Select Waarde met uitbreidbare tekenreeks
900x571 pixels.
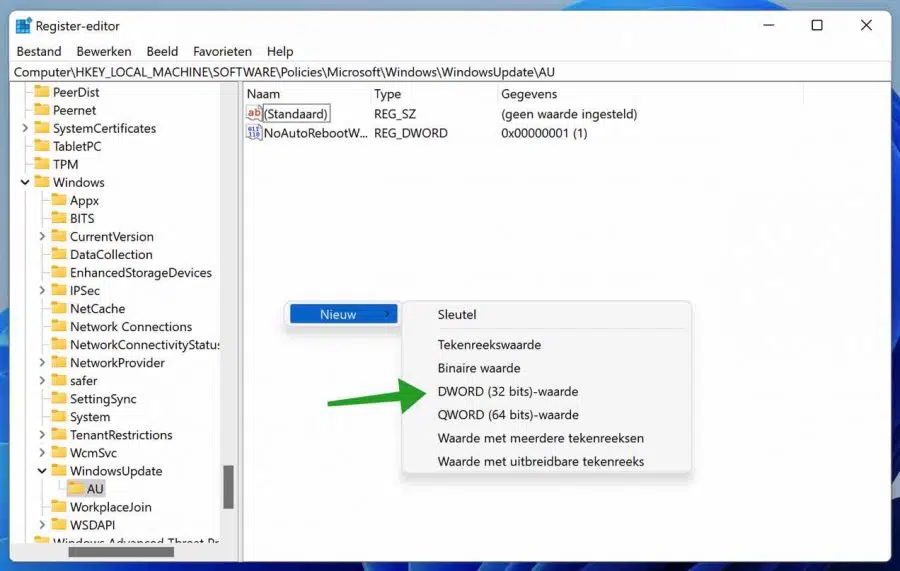547,461
